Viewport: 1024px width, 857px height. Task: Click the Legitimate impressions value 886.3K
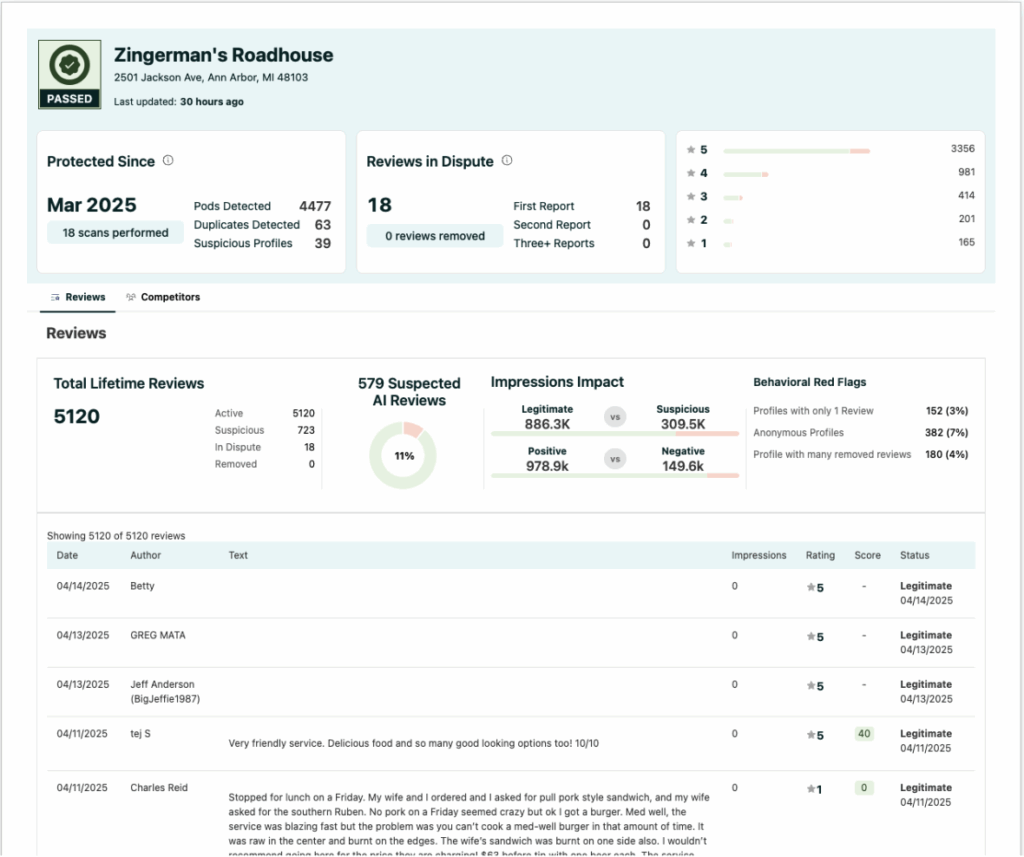547,424
